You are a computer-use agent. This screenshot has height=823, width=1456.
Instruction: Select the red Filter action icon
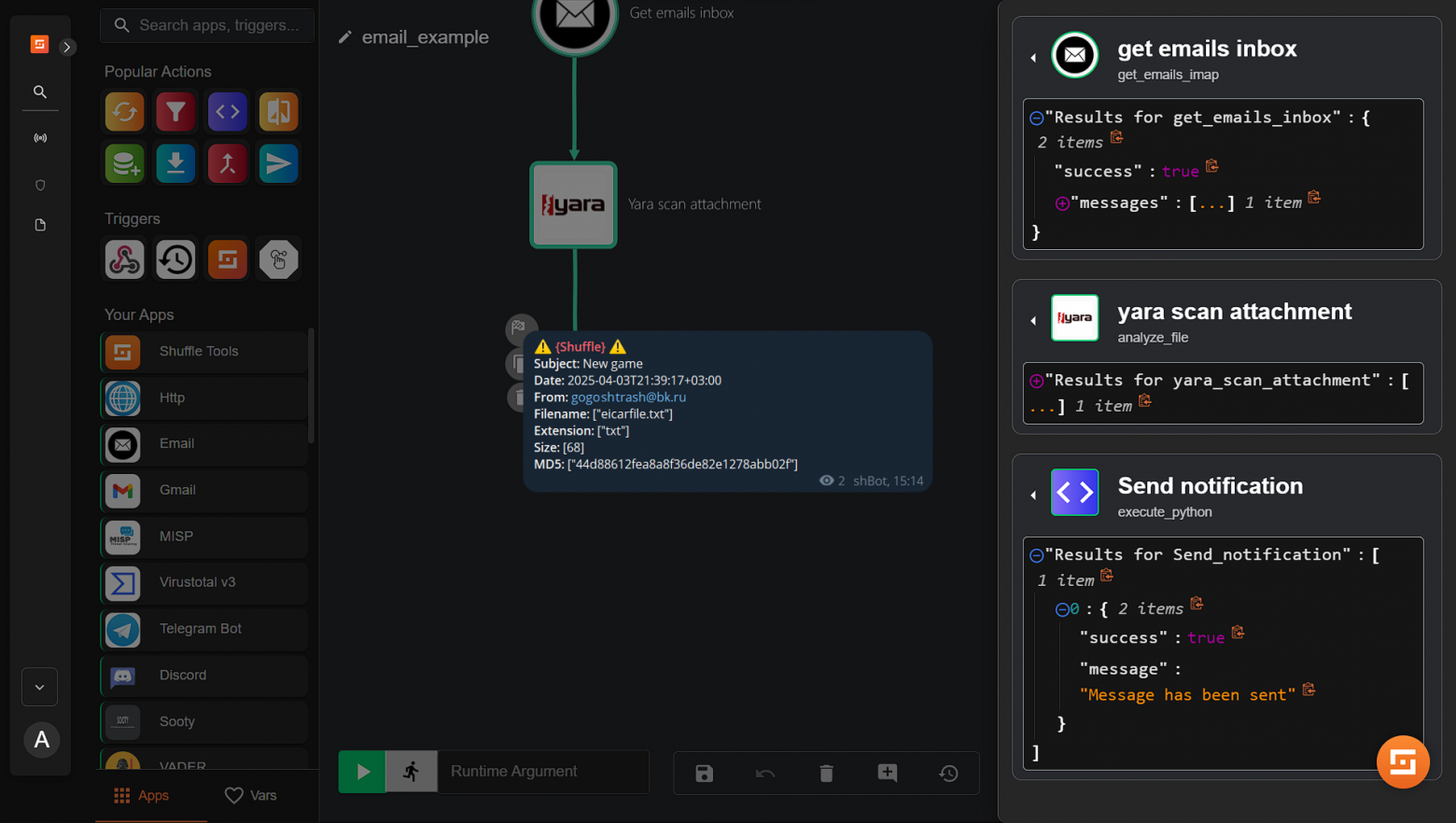point(175,112)
